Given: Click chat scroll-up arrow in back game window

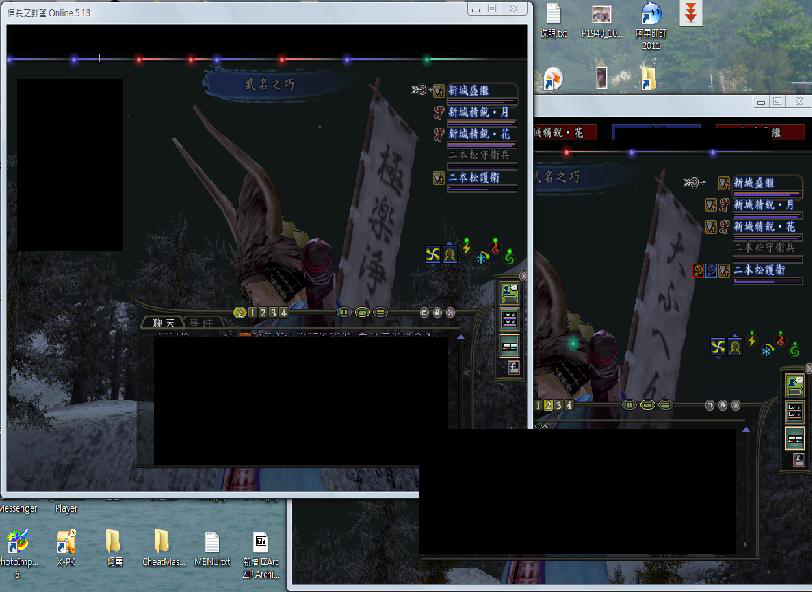Looking at the screenshot, I should [x=746, y=430].
